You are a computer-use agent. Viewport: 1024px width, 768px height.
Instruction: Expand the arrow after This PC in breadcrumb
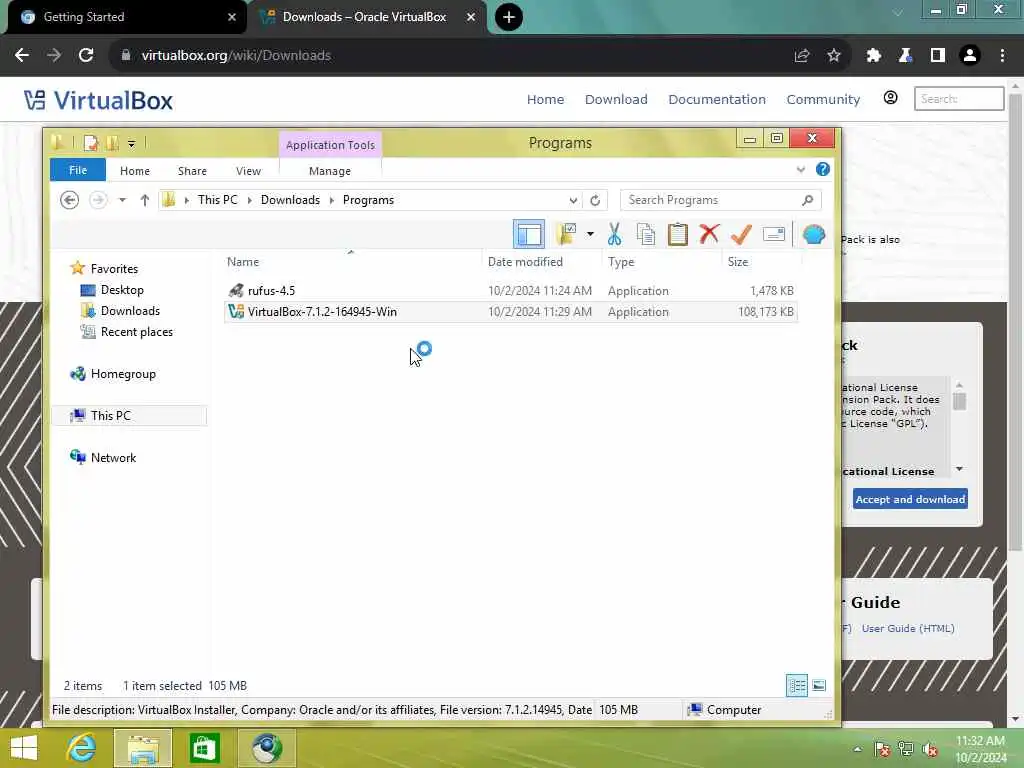249,200
